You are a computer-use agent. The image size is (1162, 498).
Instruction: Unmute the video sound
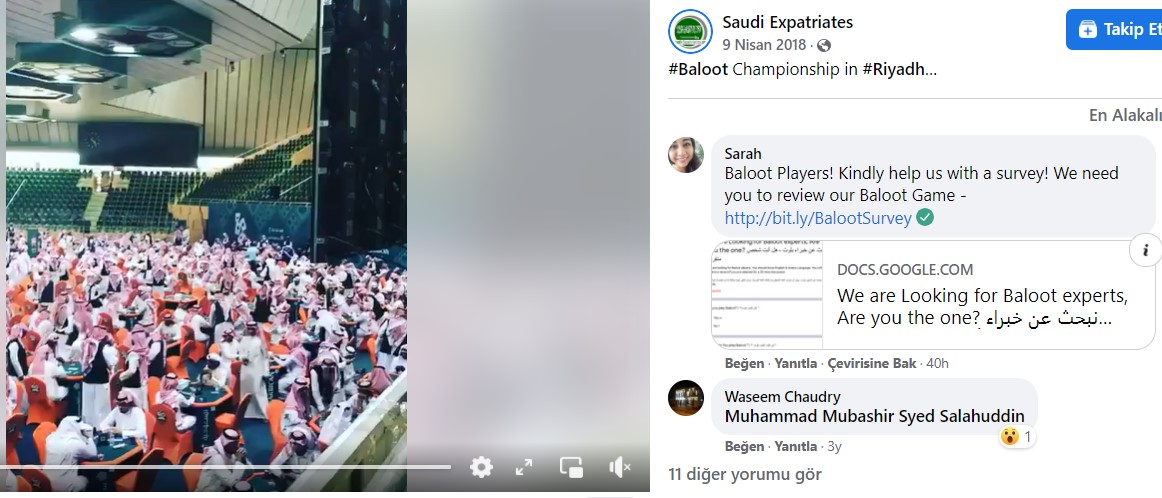tap(619, 467)
